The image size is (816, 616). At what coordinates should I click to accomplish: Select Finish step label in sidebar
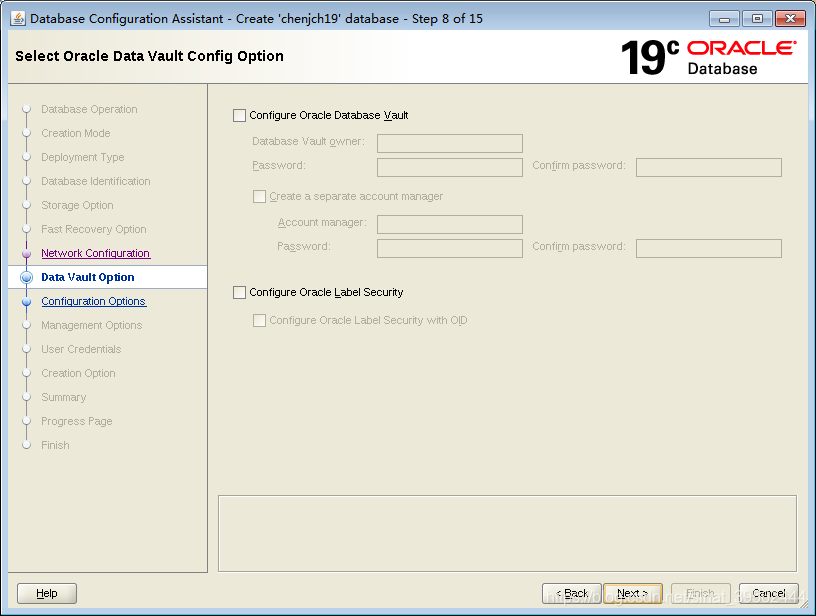pyautogui.click(x=55, y=445)
